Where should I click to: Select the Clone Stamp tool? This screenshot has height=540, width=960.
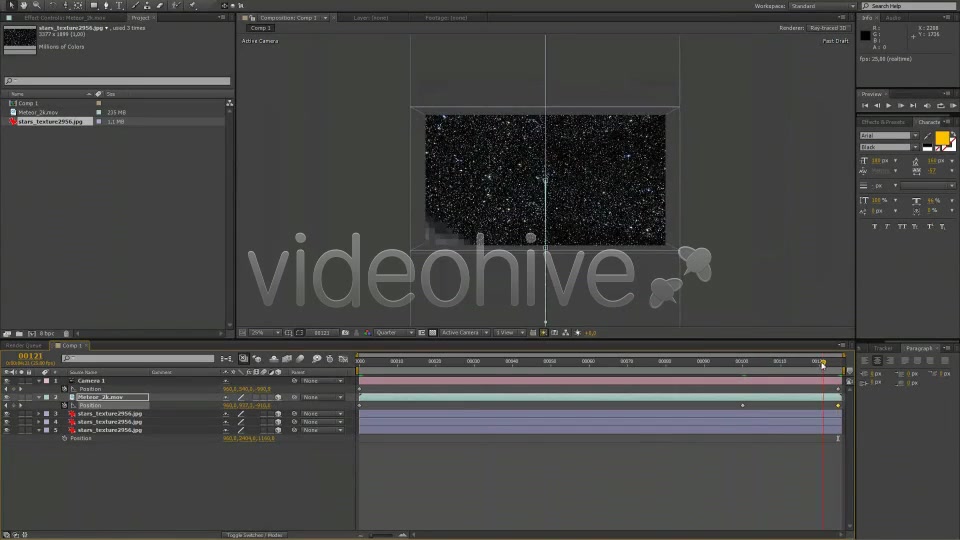[x=147, y=6]
